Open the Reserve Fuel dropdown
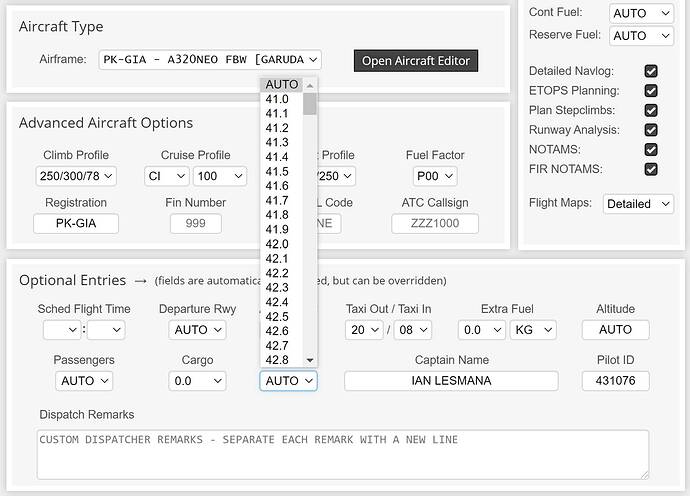This screenshot has height=496, width=690. tap(642, 35)
